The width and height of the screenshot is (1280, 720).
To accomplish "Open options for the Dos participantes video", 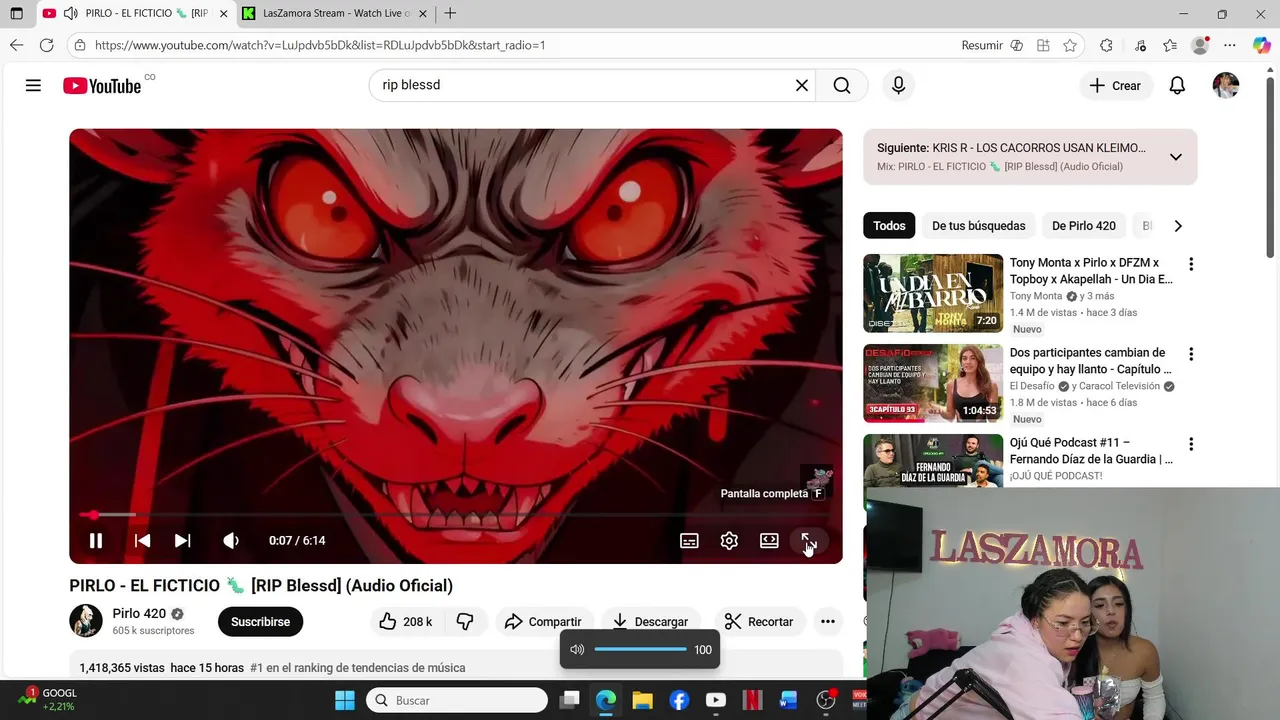I will click(1190, 354).
